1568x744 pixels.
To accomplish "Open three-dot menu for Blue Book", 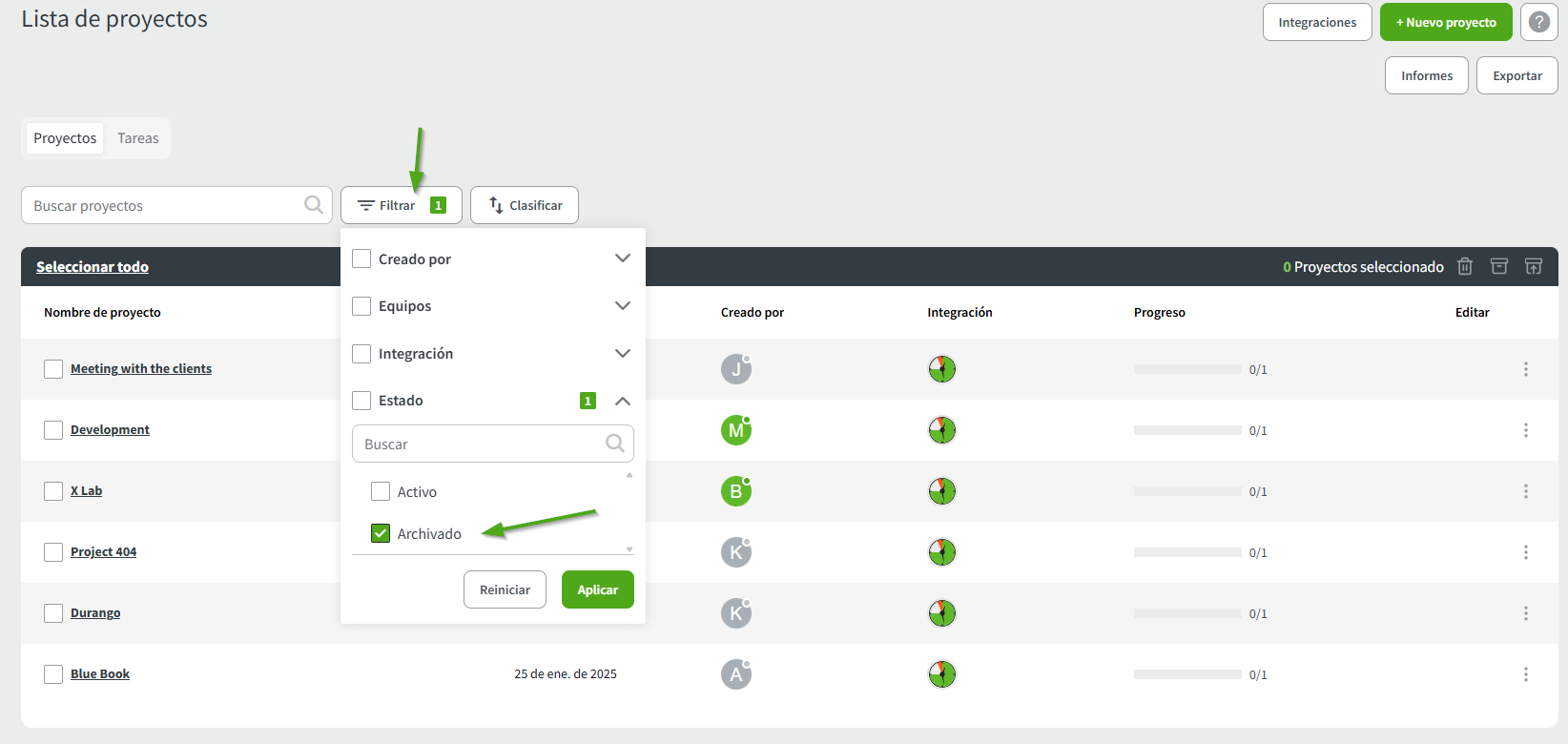I will [1525, 674].
